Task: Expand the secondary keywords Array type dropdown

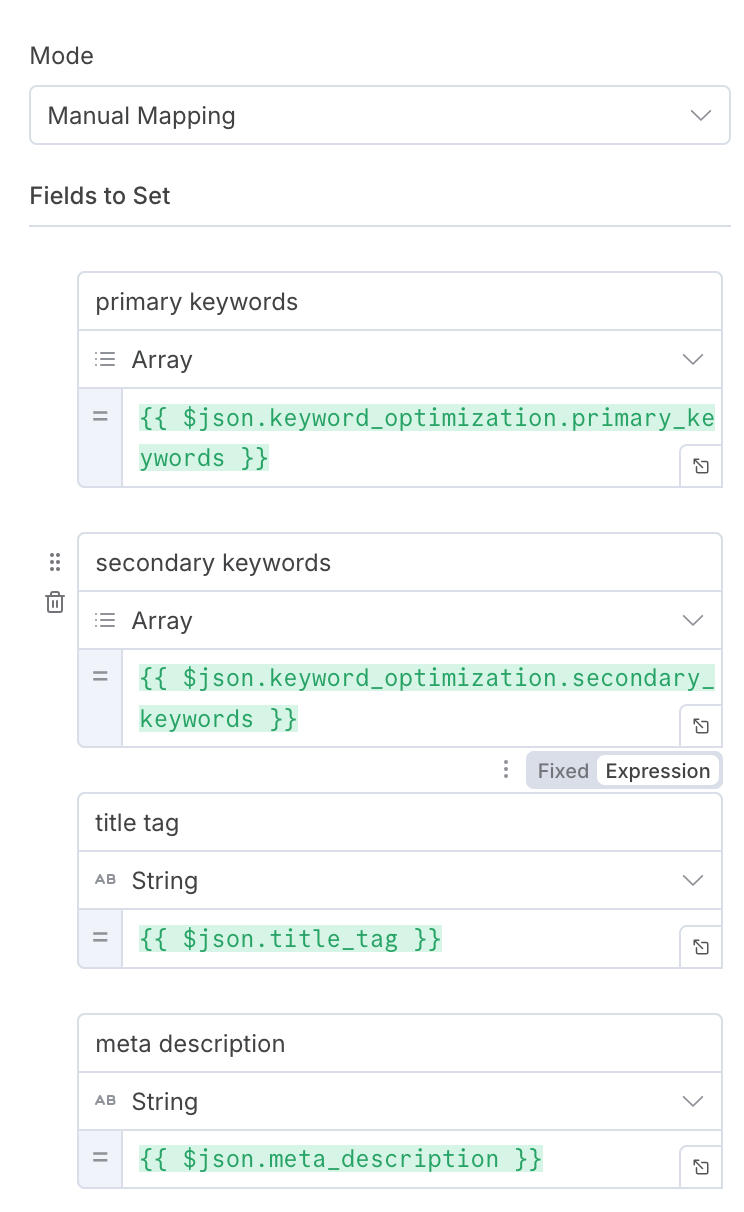Action: 399,621
